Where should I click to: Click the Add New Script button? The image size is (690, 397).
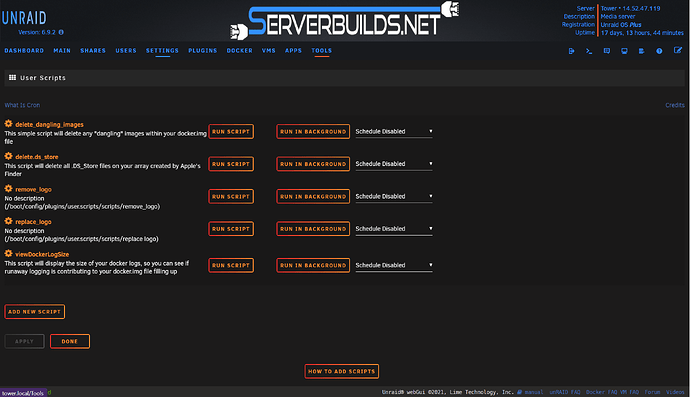pyautogui.click(x=34, y=312)
